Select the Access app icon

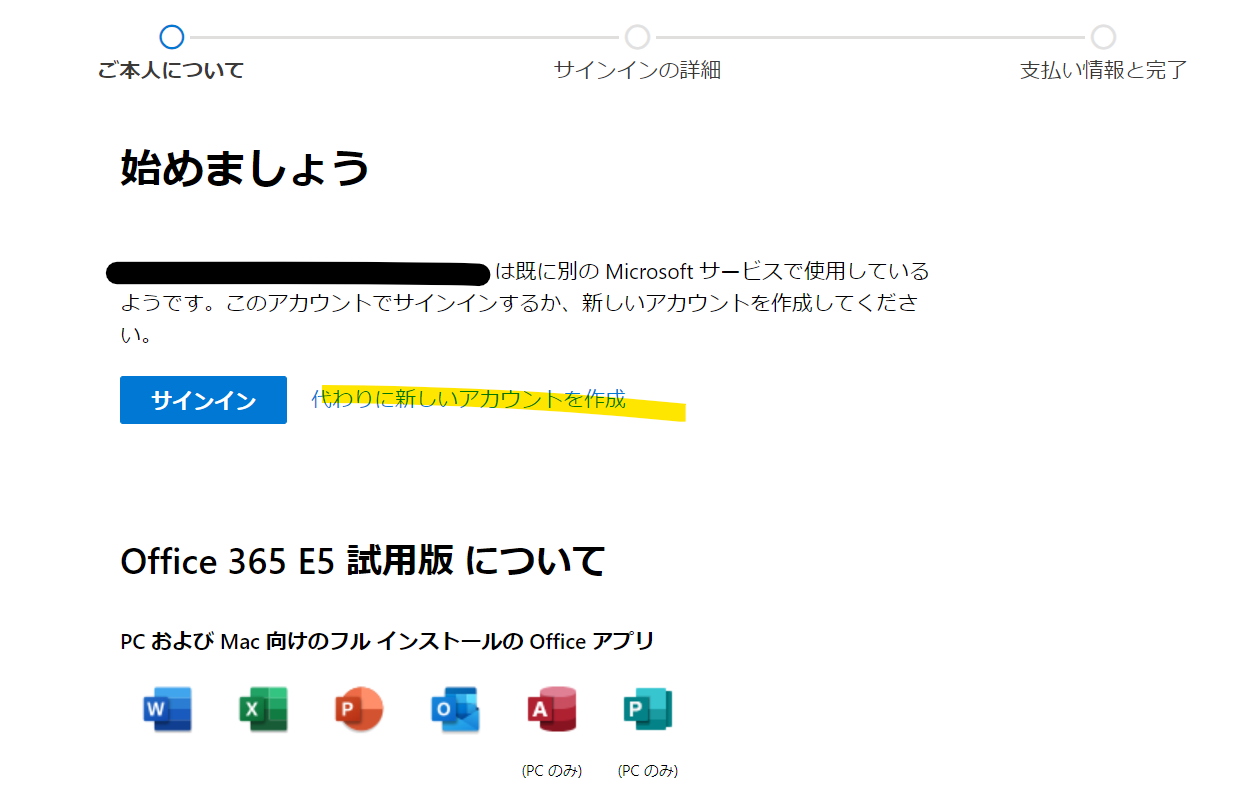pyautogui.click(x=552, y=710)
